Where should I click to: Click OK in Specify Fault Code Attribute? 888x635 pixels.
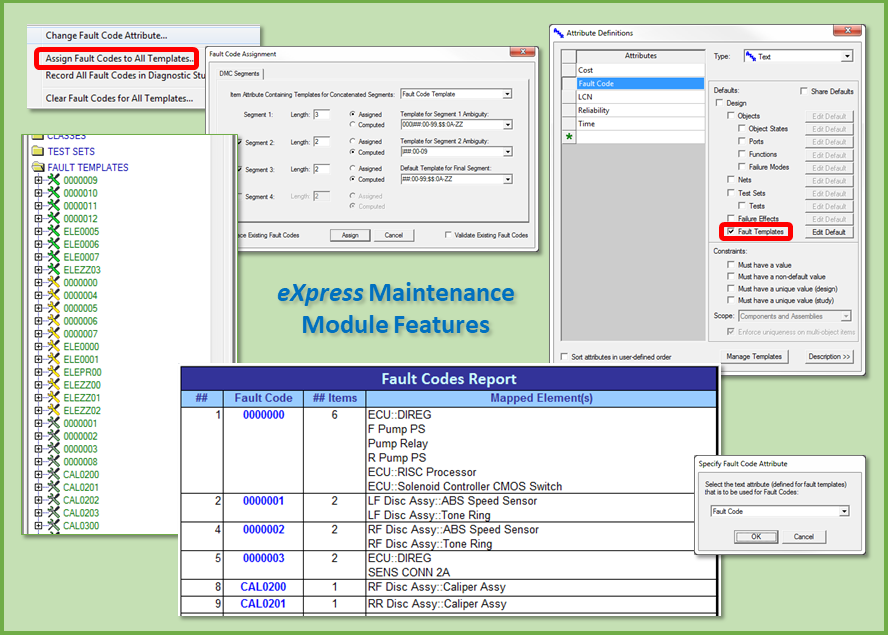pyautogui.click(x=756, y=536)
